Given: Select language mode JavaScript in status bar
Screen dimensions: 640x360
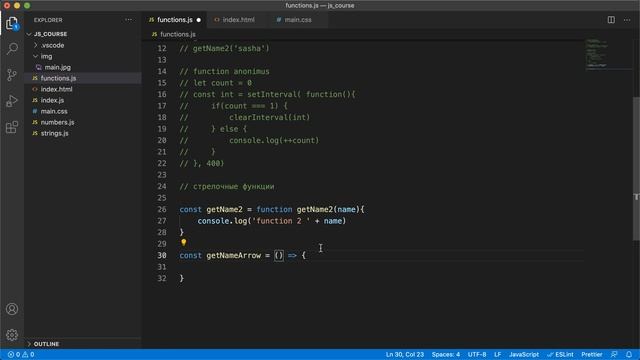Looking at the screenshot, I should pyautogui.click(x=524, y=354).
